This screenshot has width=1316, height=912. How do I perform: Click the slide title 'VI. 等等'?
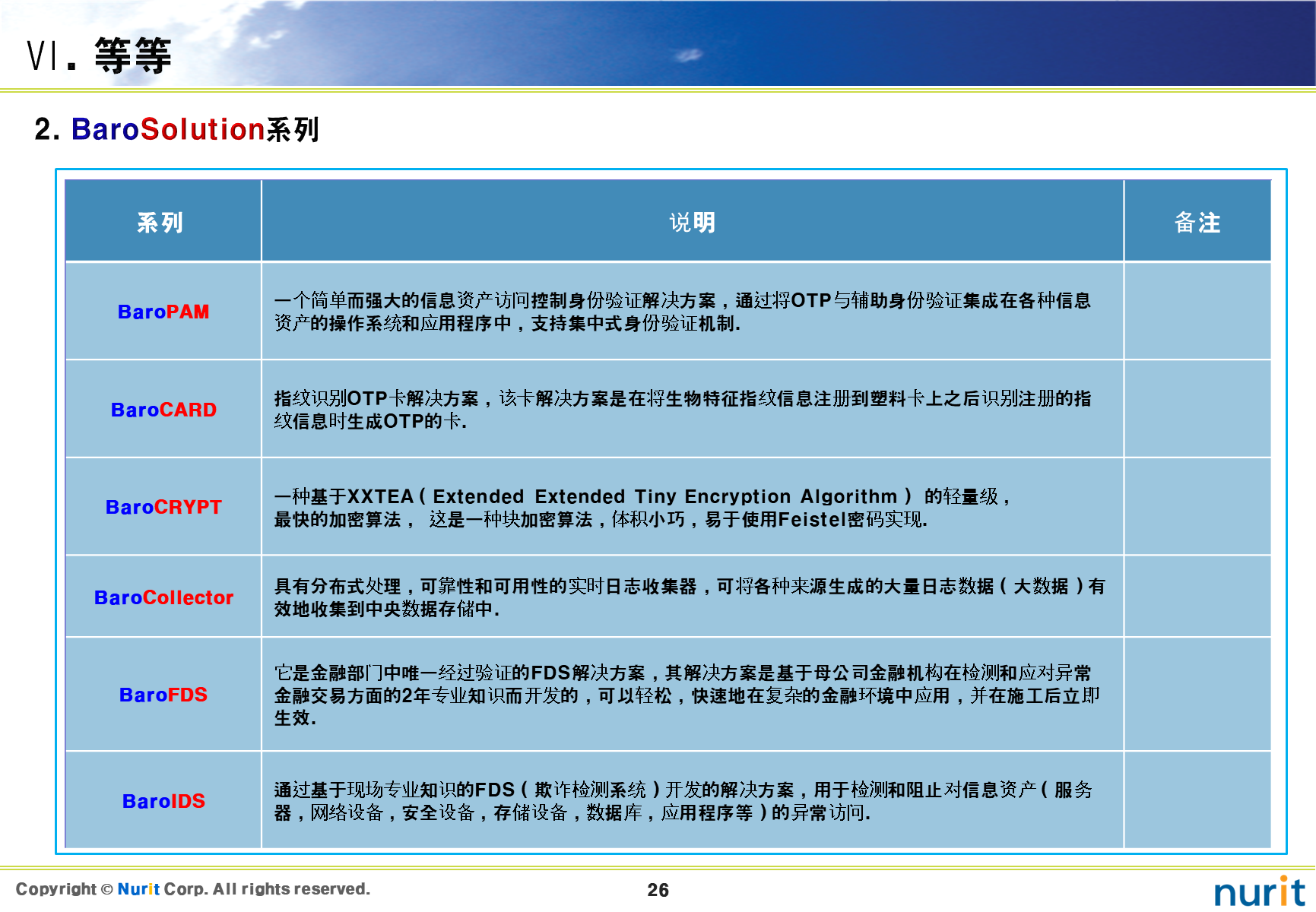coord(99,55)
